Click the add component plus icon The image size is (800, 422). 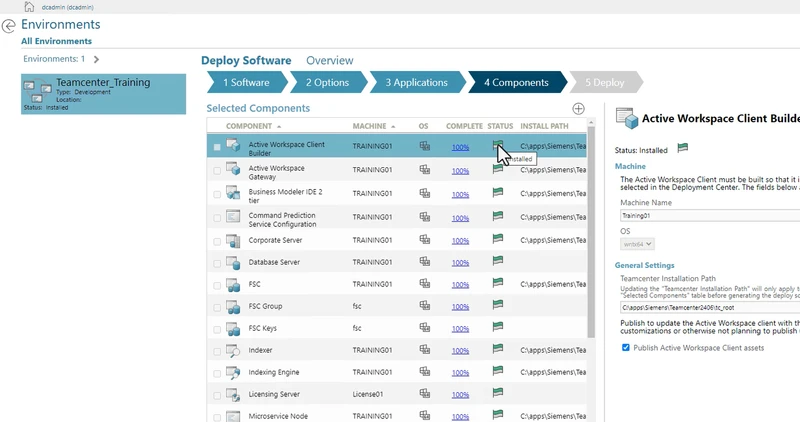pos(578,109)
